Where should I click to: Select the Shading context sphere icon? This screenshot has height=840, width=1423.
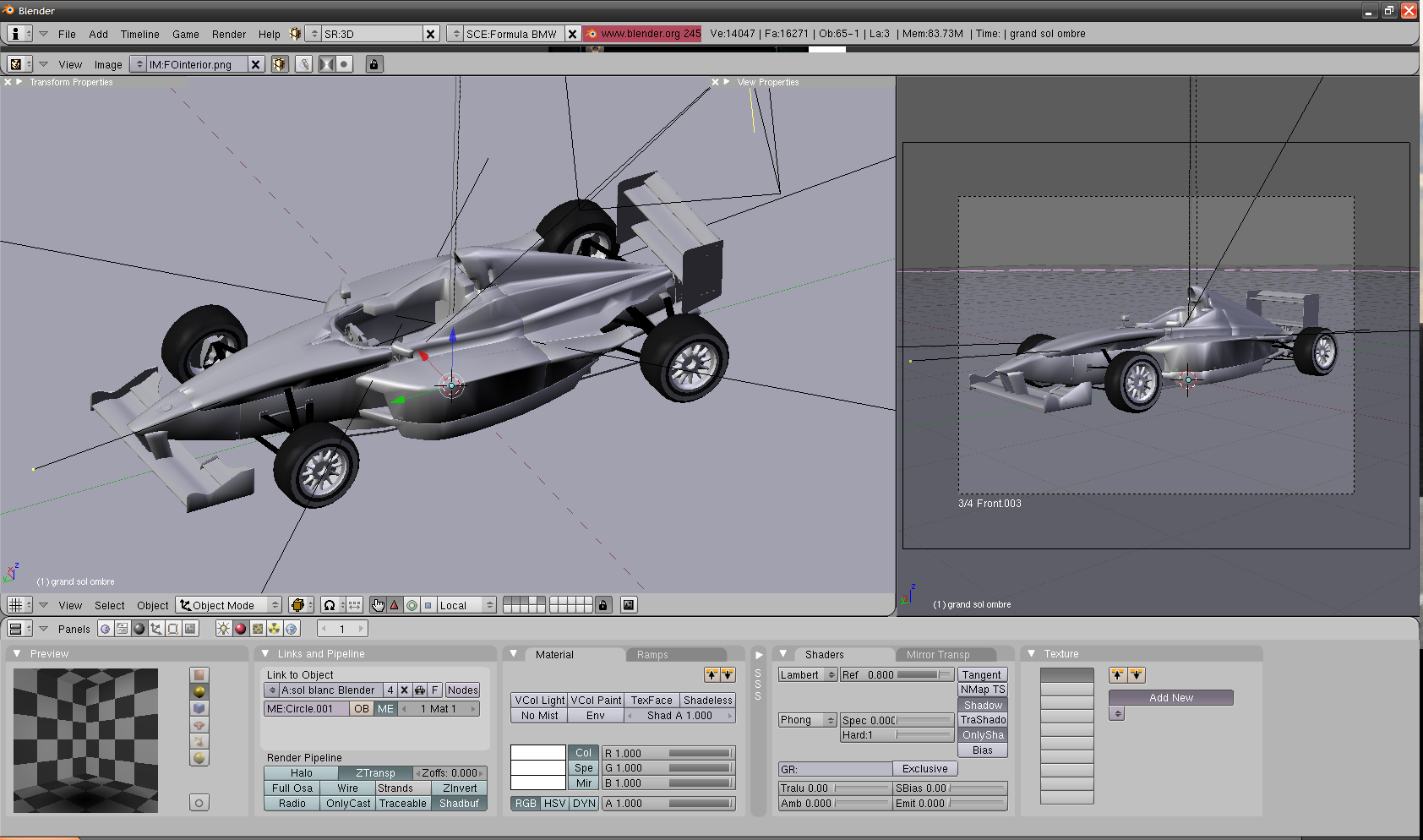tap(139, 629)
